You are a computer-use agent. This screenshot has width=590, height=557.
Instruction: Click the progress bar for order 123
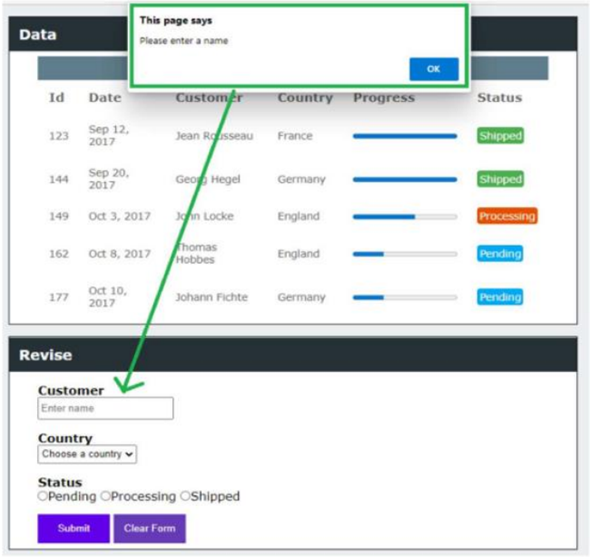(x=405, y=136)
